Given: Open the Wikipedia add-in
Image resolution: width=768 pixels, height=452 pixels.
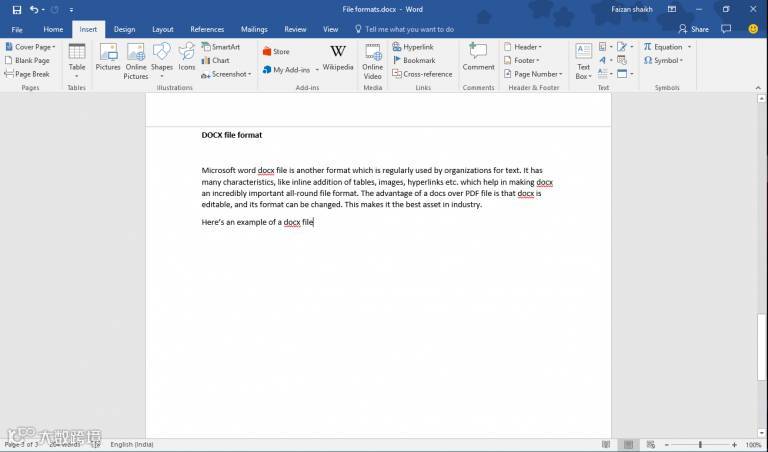Looking at the screenshot, I should pos(338,57).
